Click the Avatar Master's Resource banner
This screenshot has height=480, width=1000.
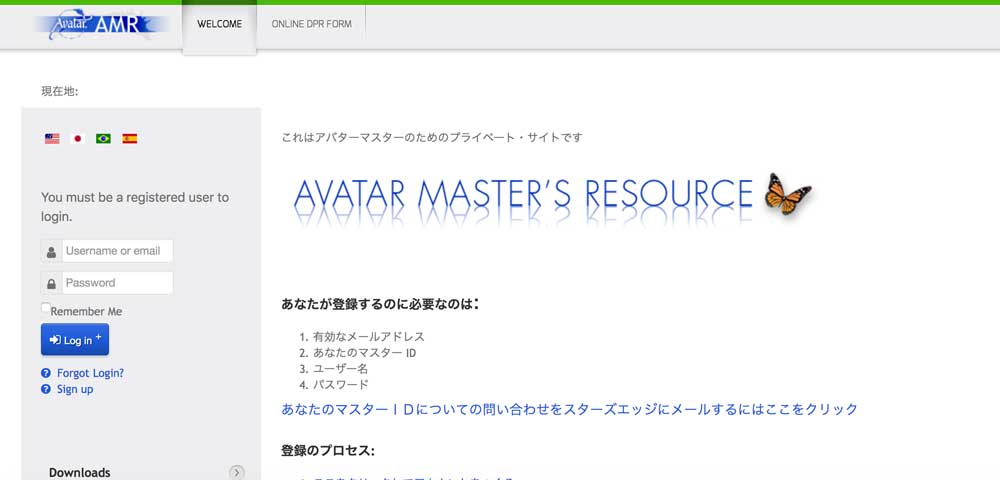(x=554, y=201)
